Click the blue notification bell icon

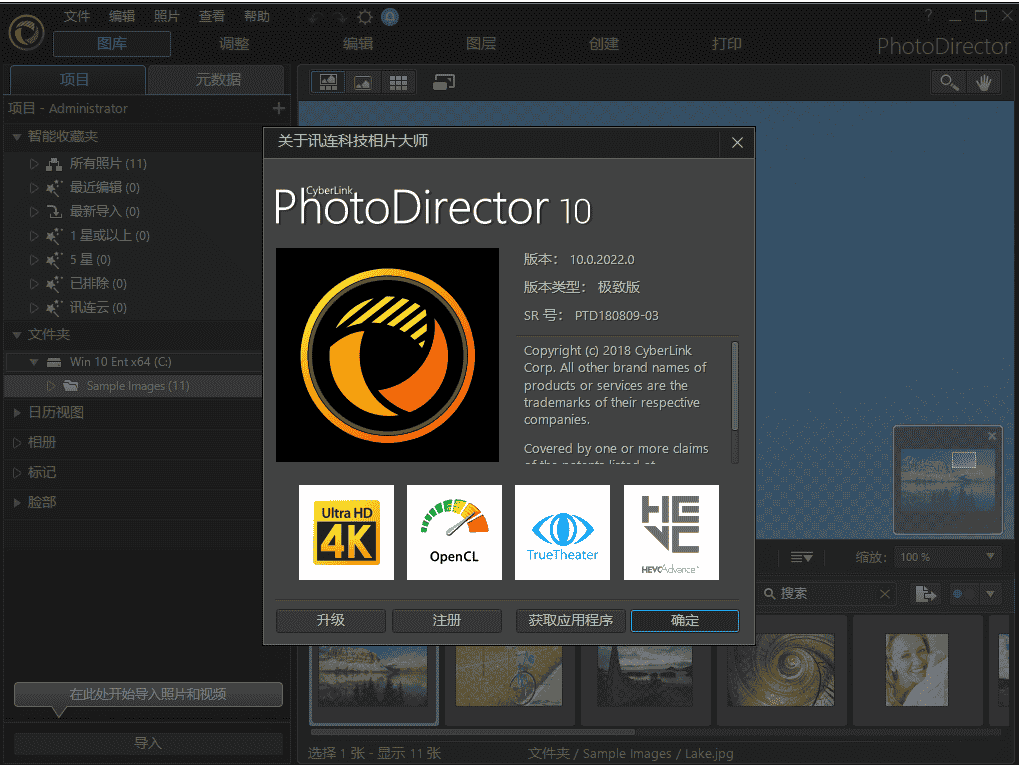[389, 17]
